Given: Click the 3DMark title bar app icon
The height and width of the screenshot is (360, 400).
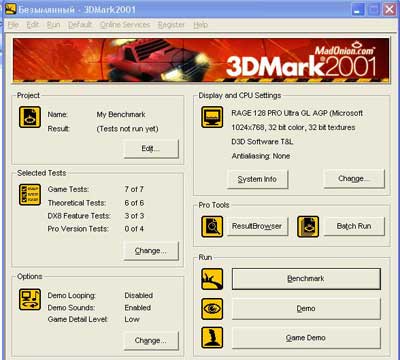Looking at the screenshot, I should pos(11,9).
